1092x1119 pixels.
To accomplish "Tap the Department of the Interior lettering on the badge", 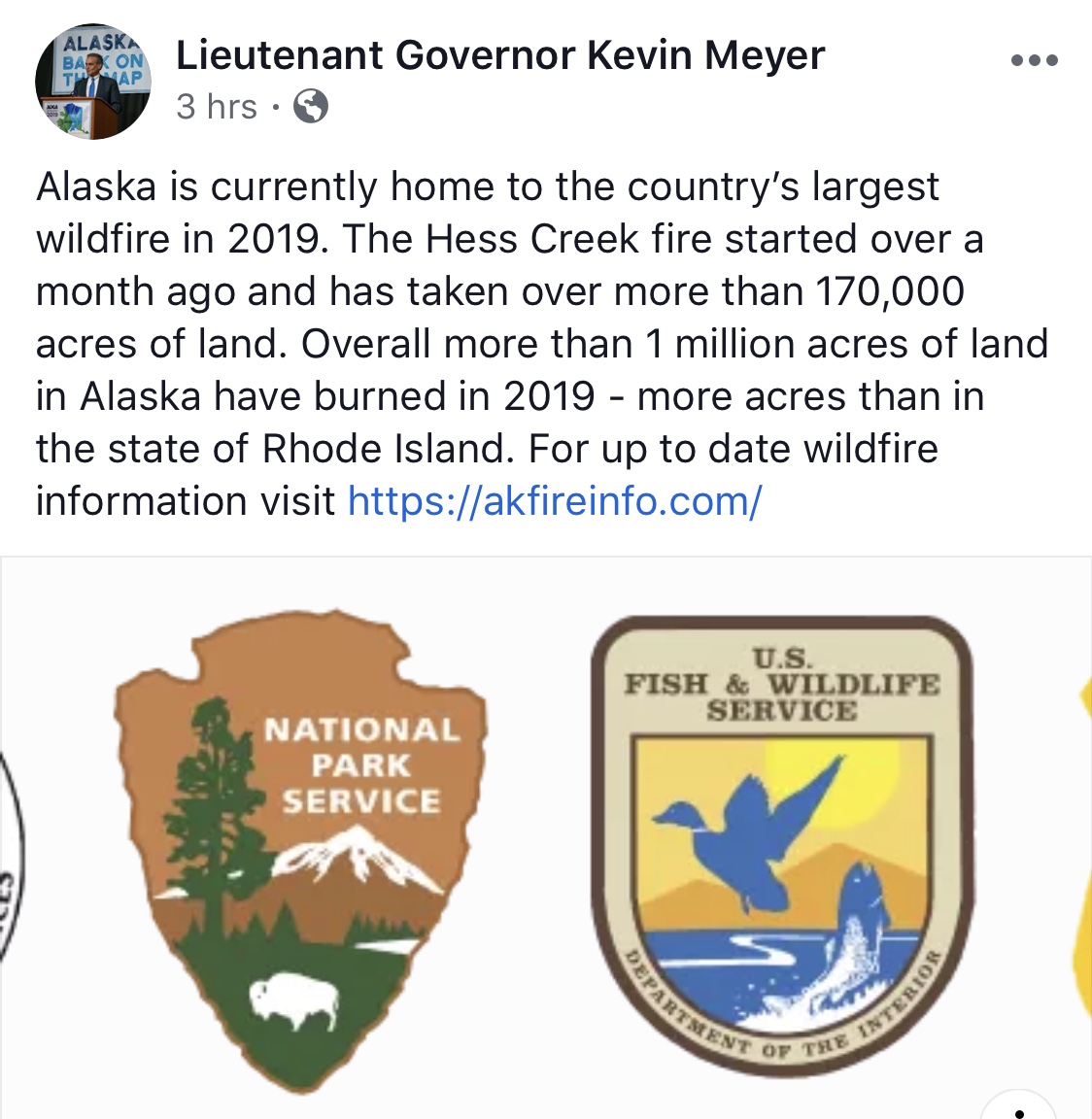I will 782,1006.
